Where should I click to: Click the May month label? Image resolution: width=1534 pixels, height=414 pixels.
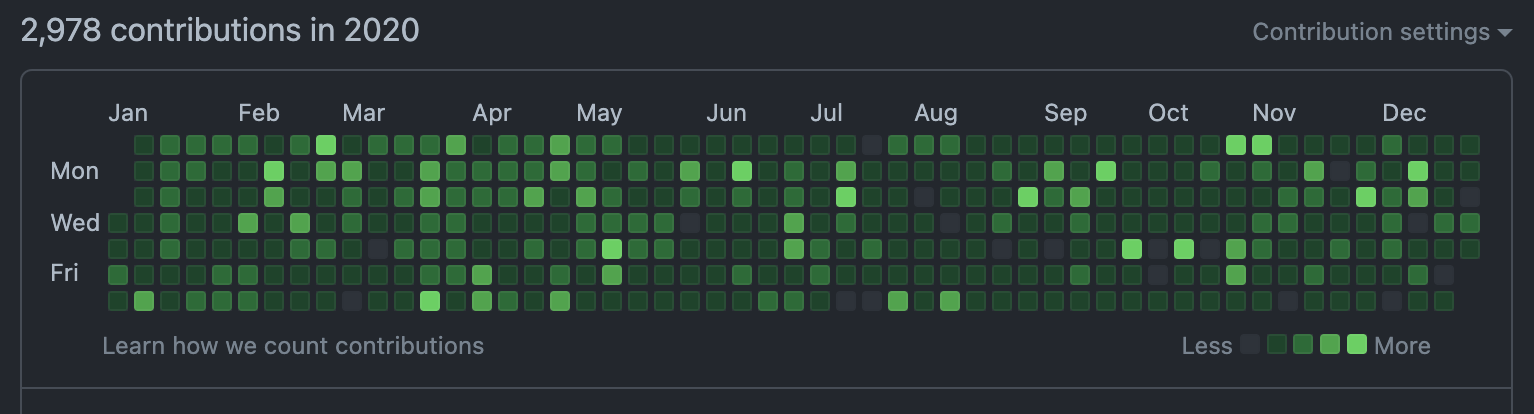pyautogui.click(x=599, y=113)
